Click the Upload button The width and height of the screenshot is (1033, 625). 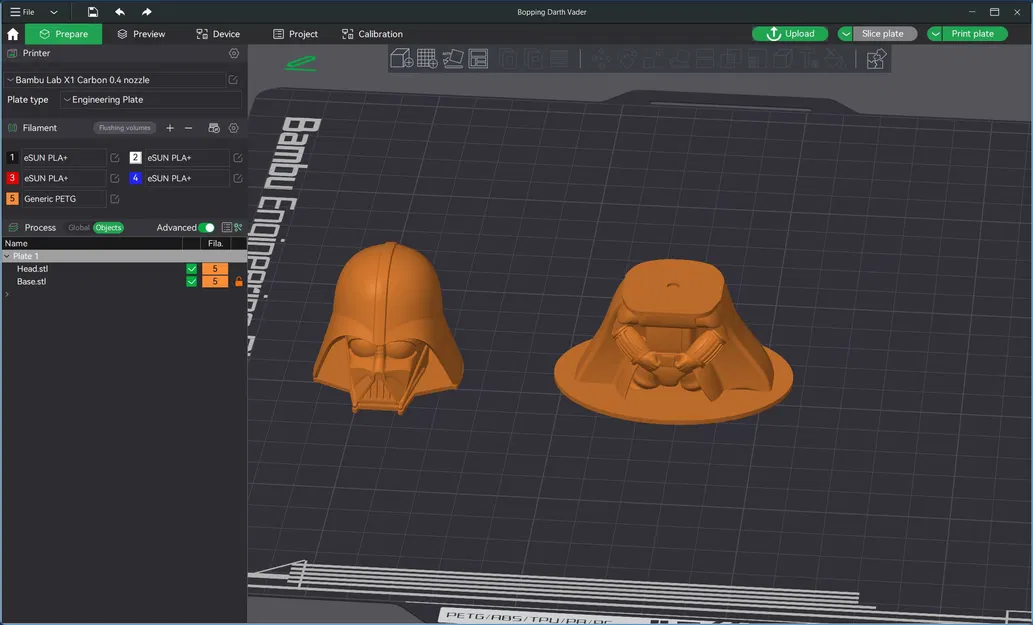(x=789, y=33)
